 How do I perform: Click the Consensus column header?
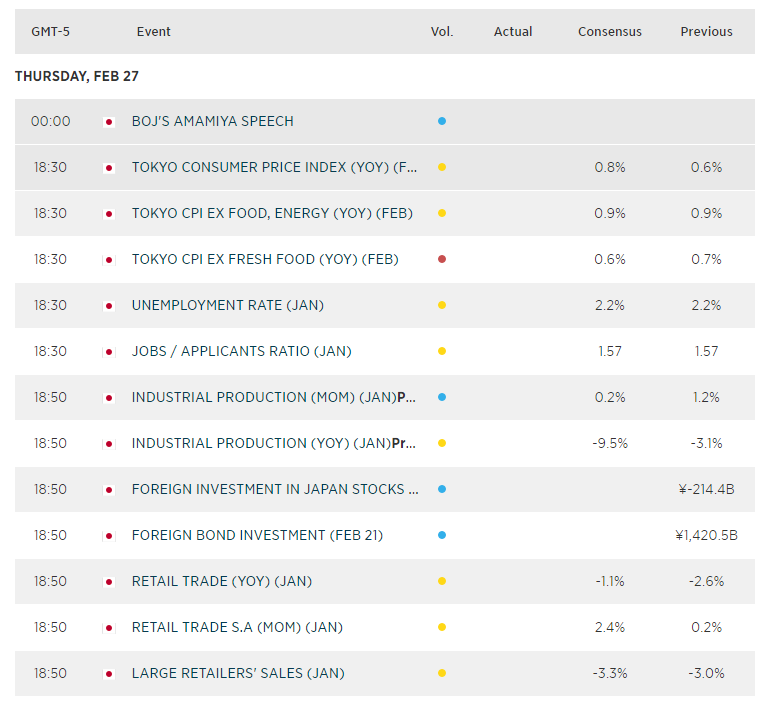(x=610, y=31)
